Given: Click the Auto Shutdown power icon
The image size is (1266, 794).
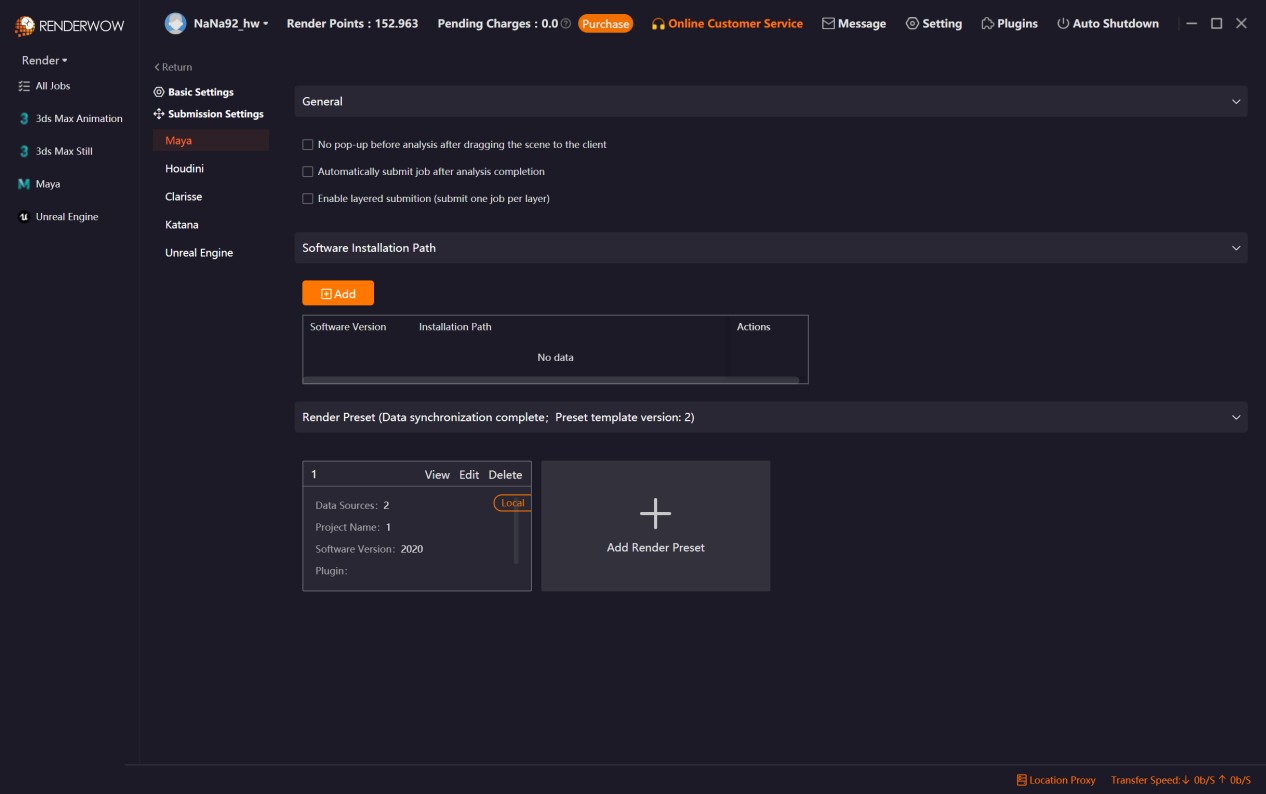Looking at the screenshot, I should click(x=1063, y=23).
